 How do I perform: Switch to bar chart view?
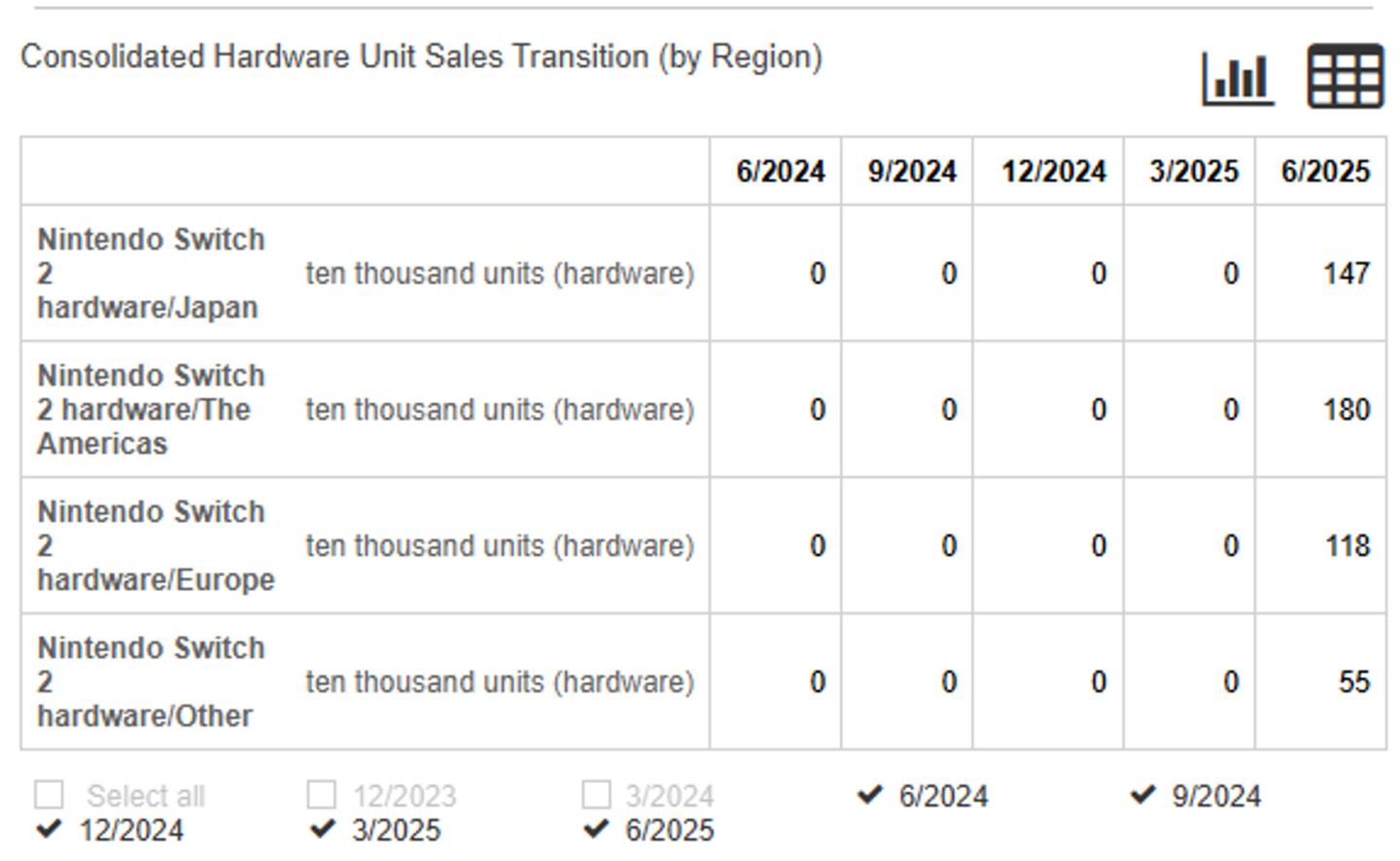[x=1238, y=77]
